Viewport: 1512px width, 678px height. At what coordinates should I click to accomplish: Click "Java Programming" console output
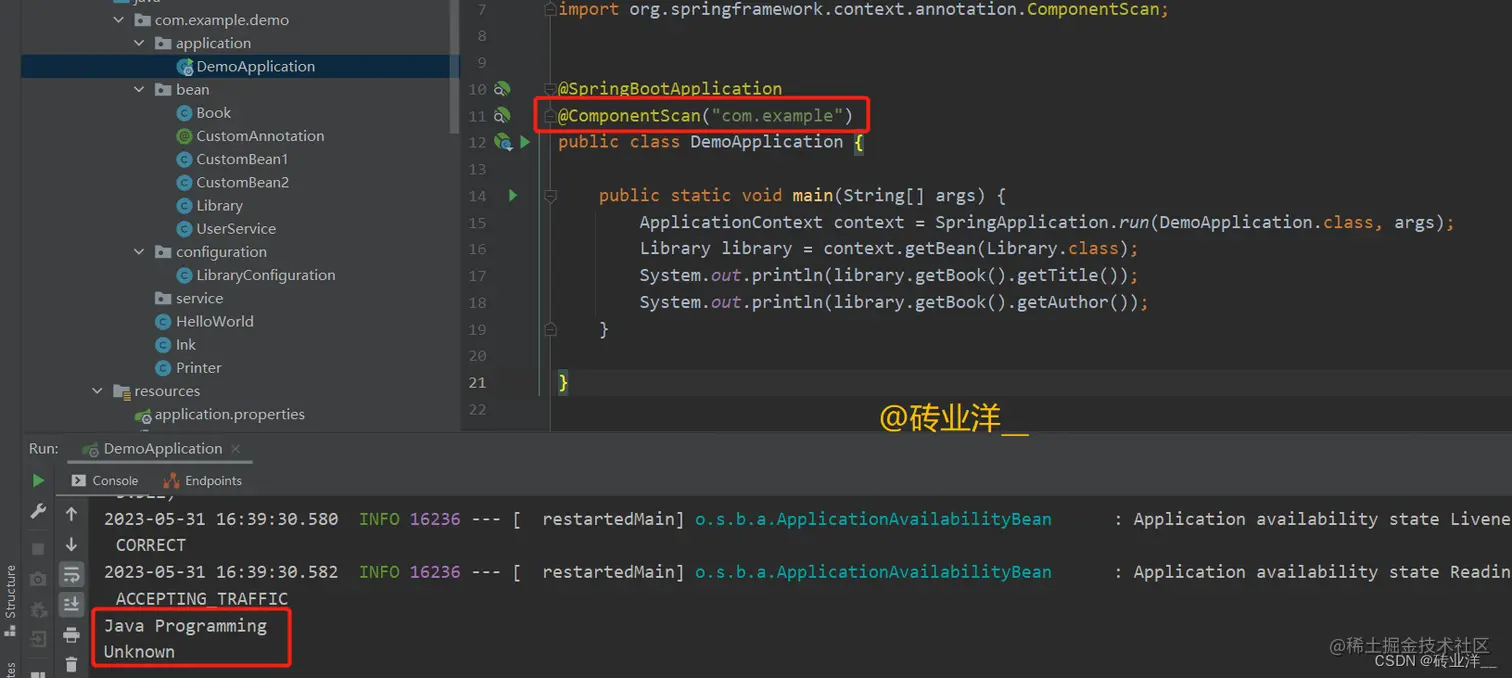pos(185,626)
